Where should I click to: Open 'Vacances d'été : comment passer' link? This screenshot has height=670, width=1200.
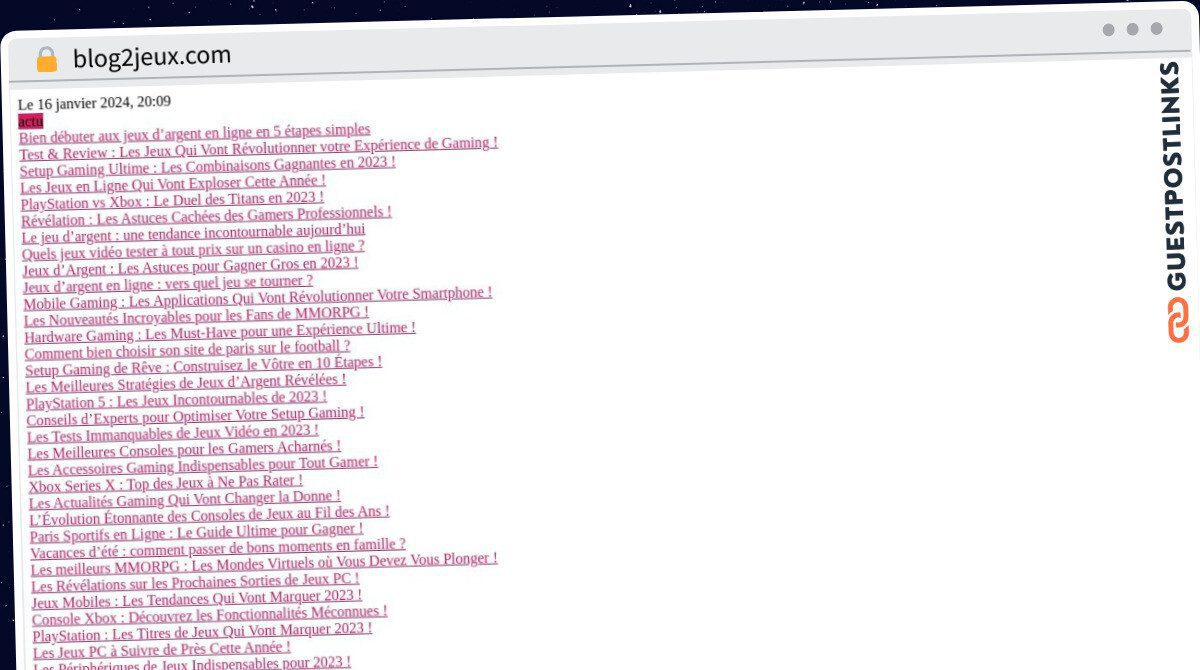[218, 549]
